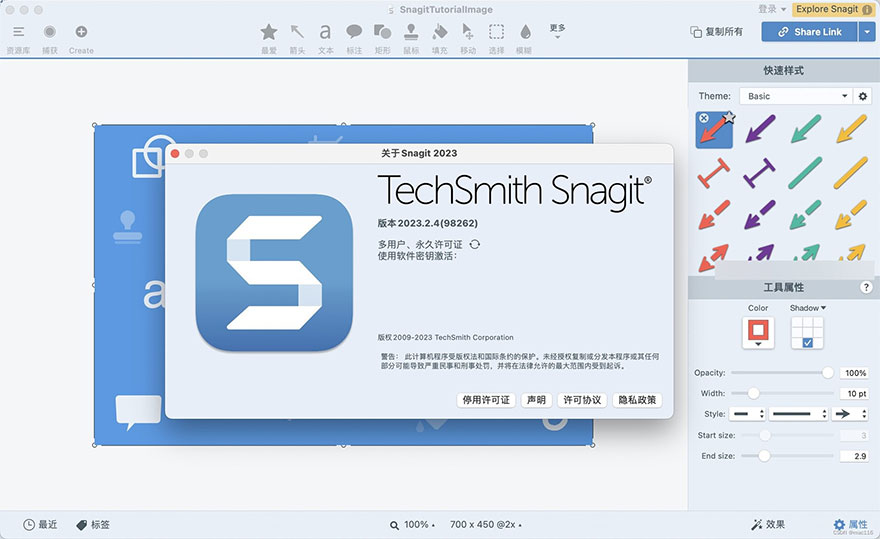The width and height of the screenshot is (880, 539).
Task: Click the 许可协议 license agreement button
Action: point(582,400)
